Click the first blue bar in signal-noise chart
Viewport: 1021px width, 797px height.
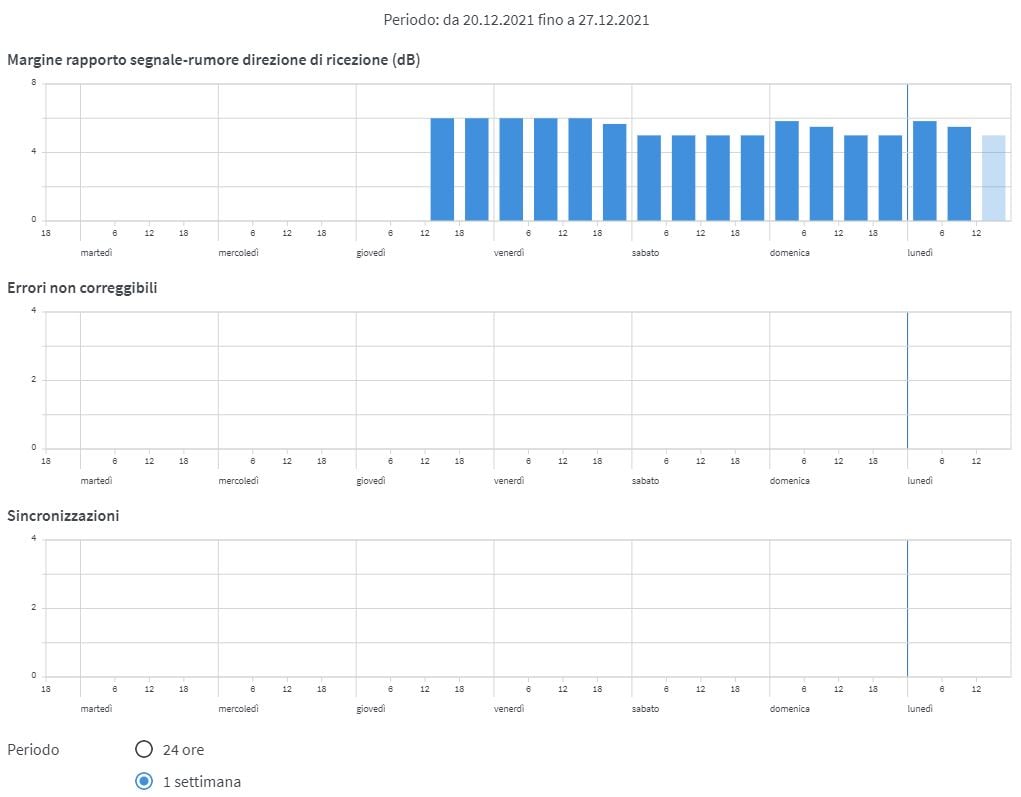[x=442, y=169]
